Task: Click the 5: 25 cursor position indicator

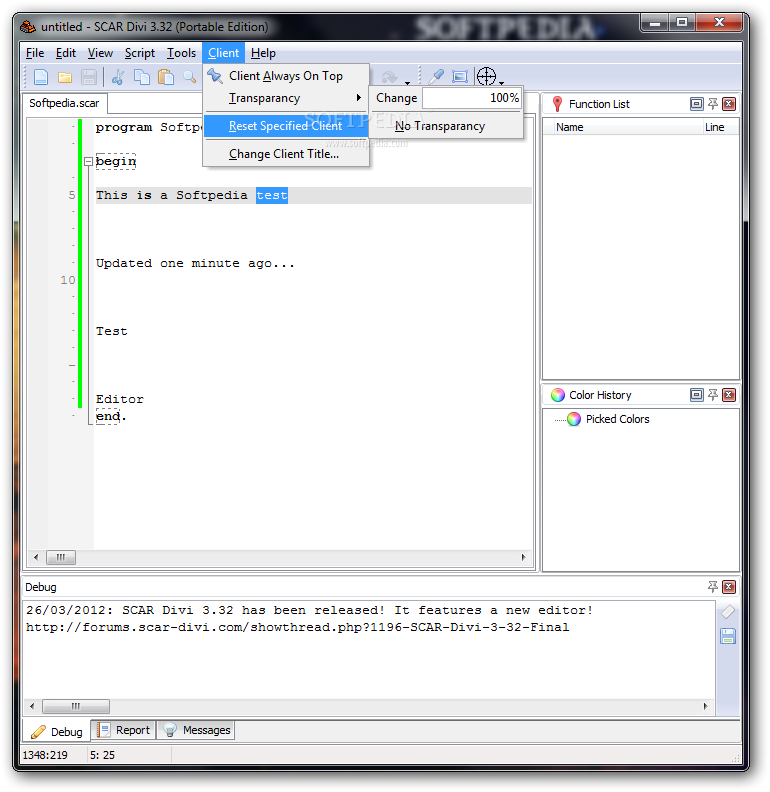Action: (103, 755)
